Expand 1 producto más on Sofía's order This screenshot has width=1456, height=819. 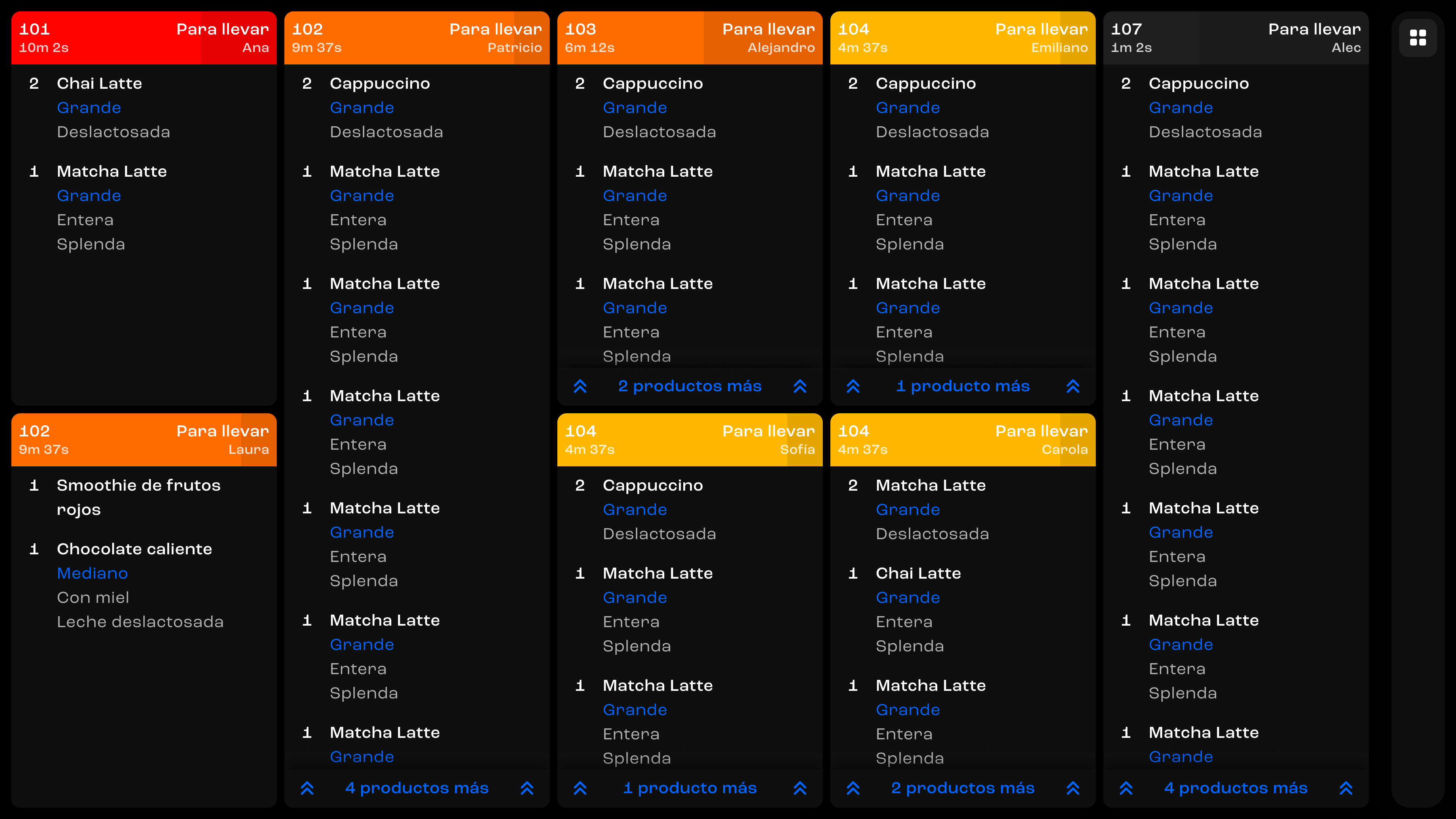click(x=690, y=788)
